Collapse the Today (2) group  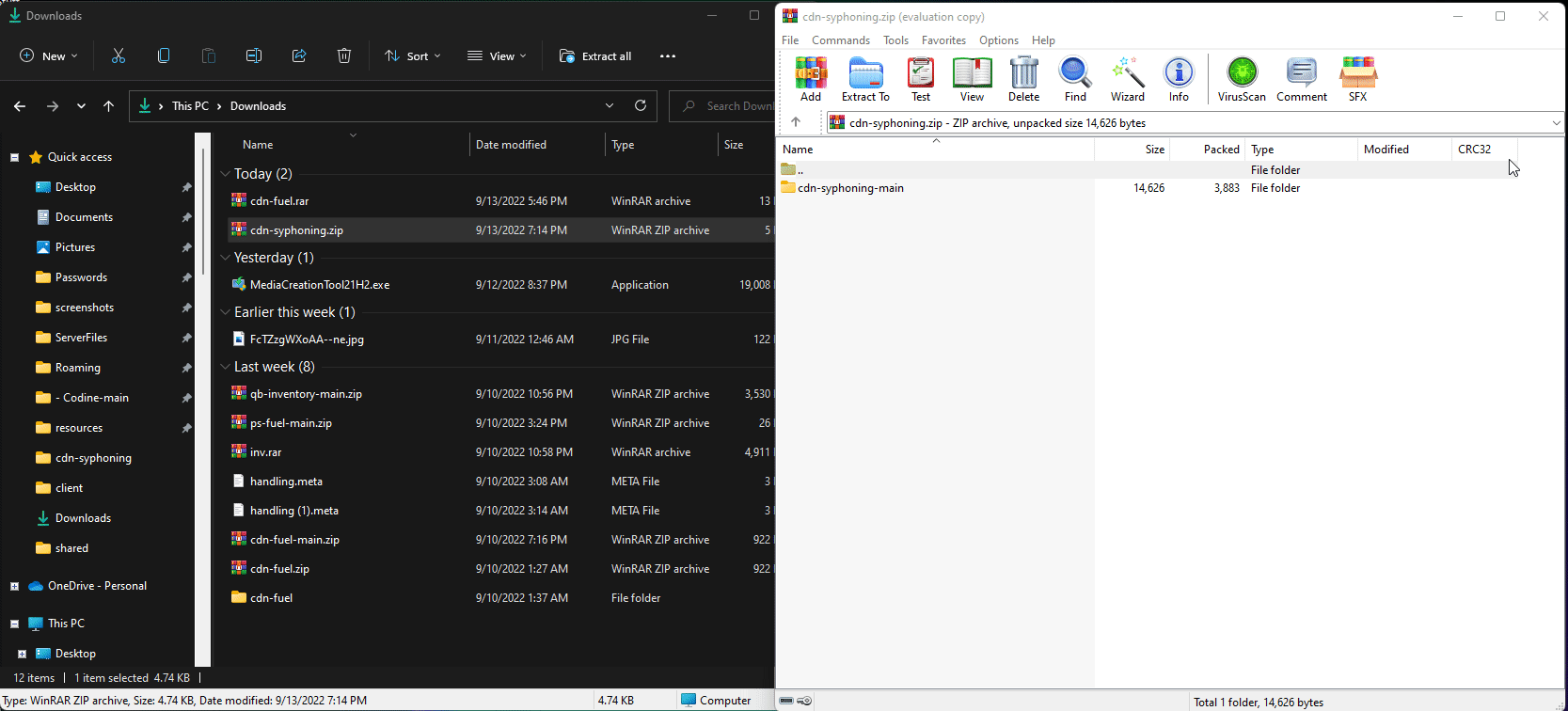click(x=225, y=174)
